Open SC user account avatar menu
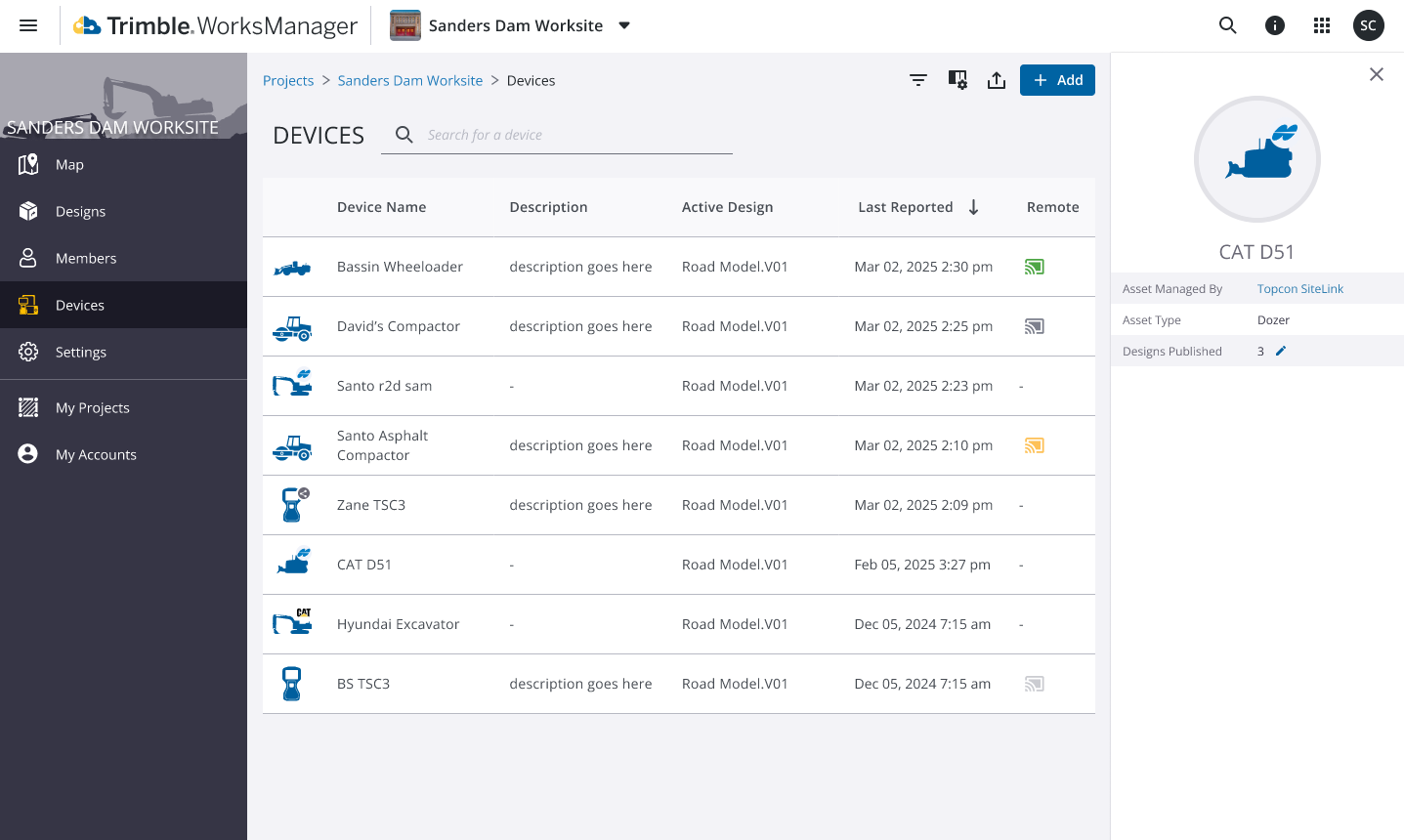1404x840 pixels. pos(1369,25)
